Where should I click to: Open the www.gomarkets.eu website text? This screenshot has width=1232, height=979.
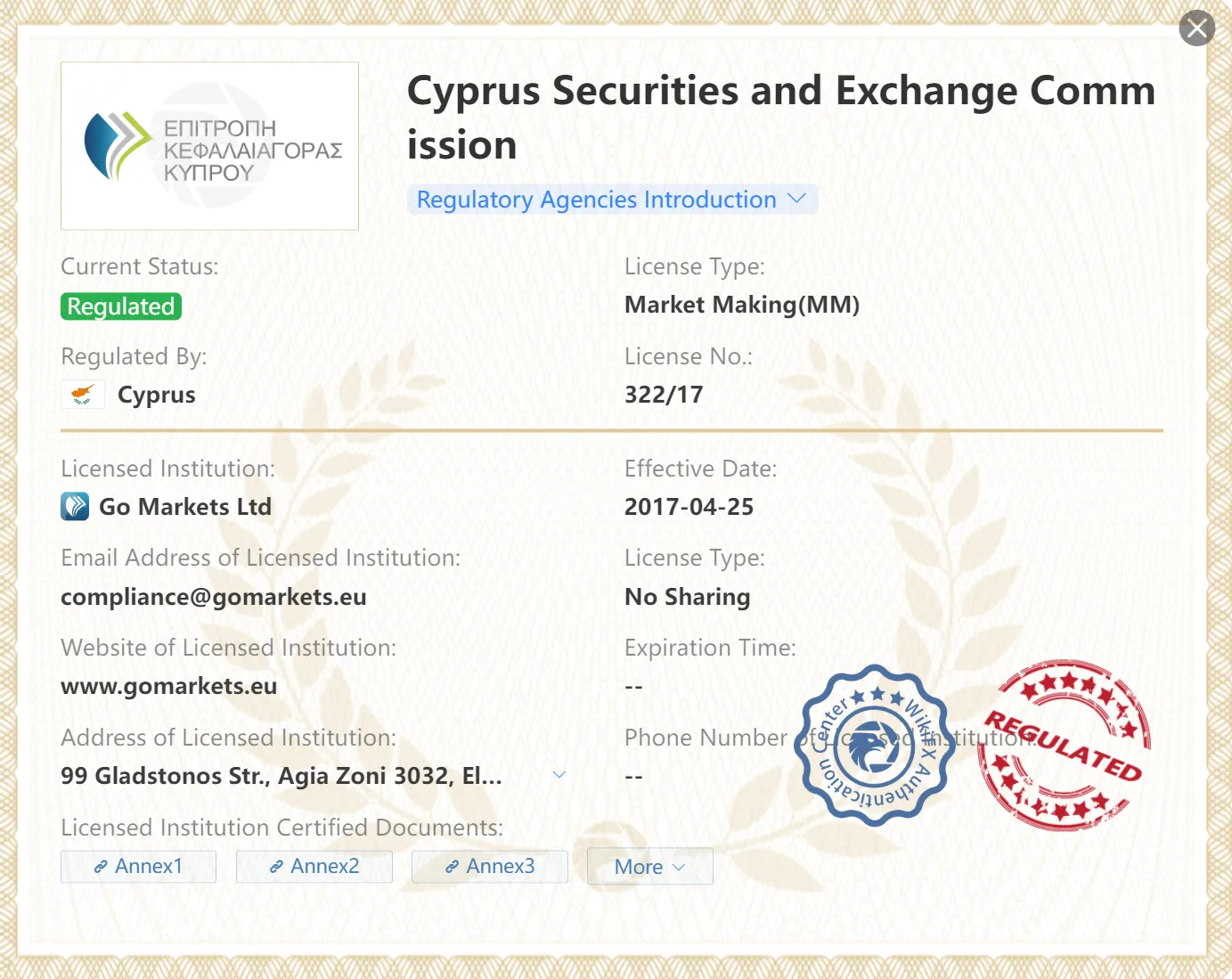[x=169, y=687]
